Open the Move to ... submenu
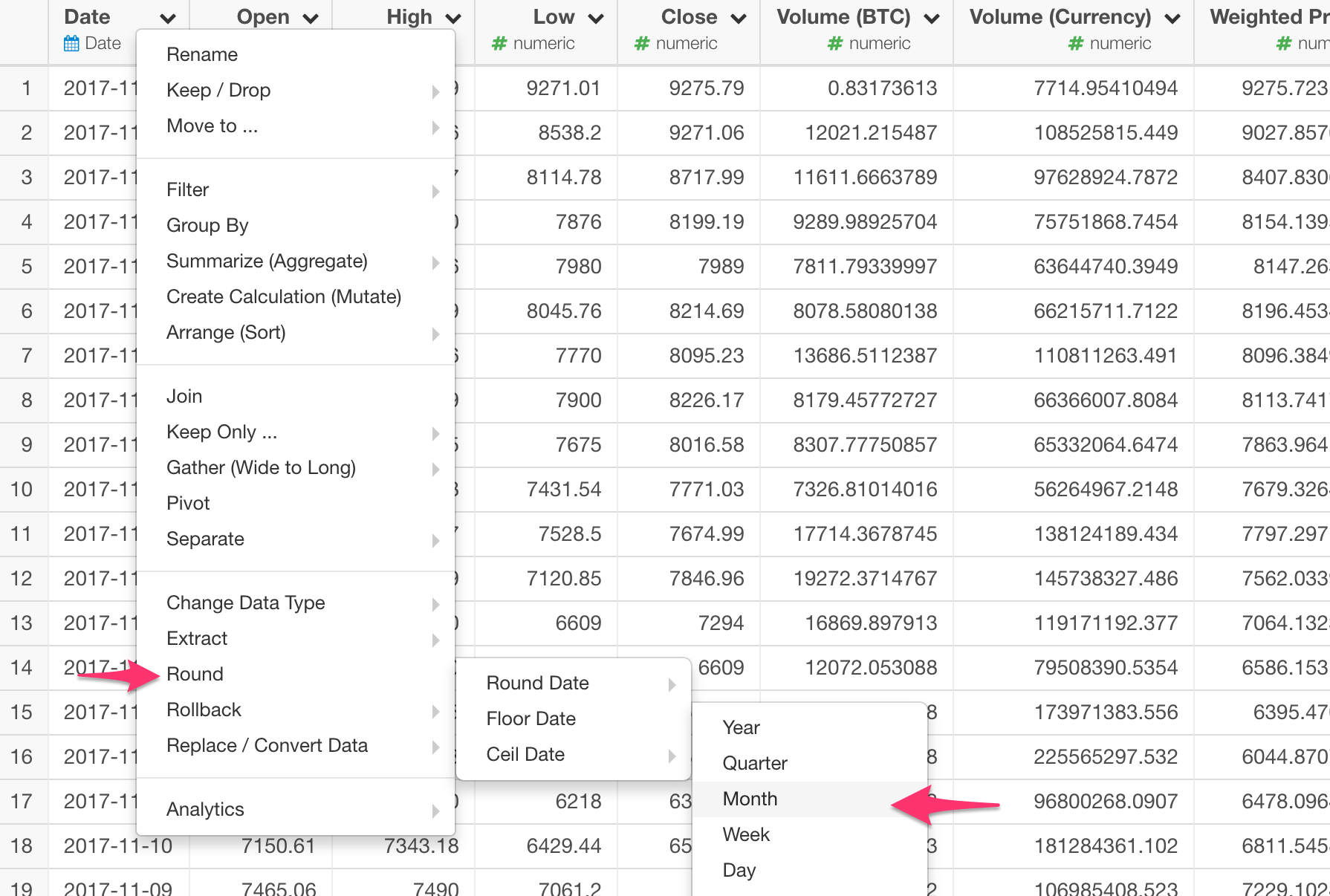Screen dimensions: 1330x896 pyautogui.click(x=296, y=126)
